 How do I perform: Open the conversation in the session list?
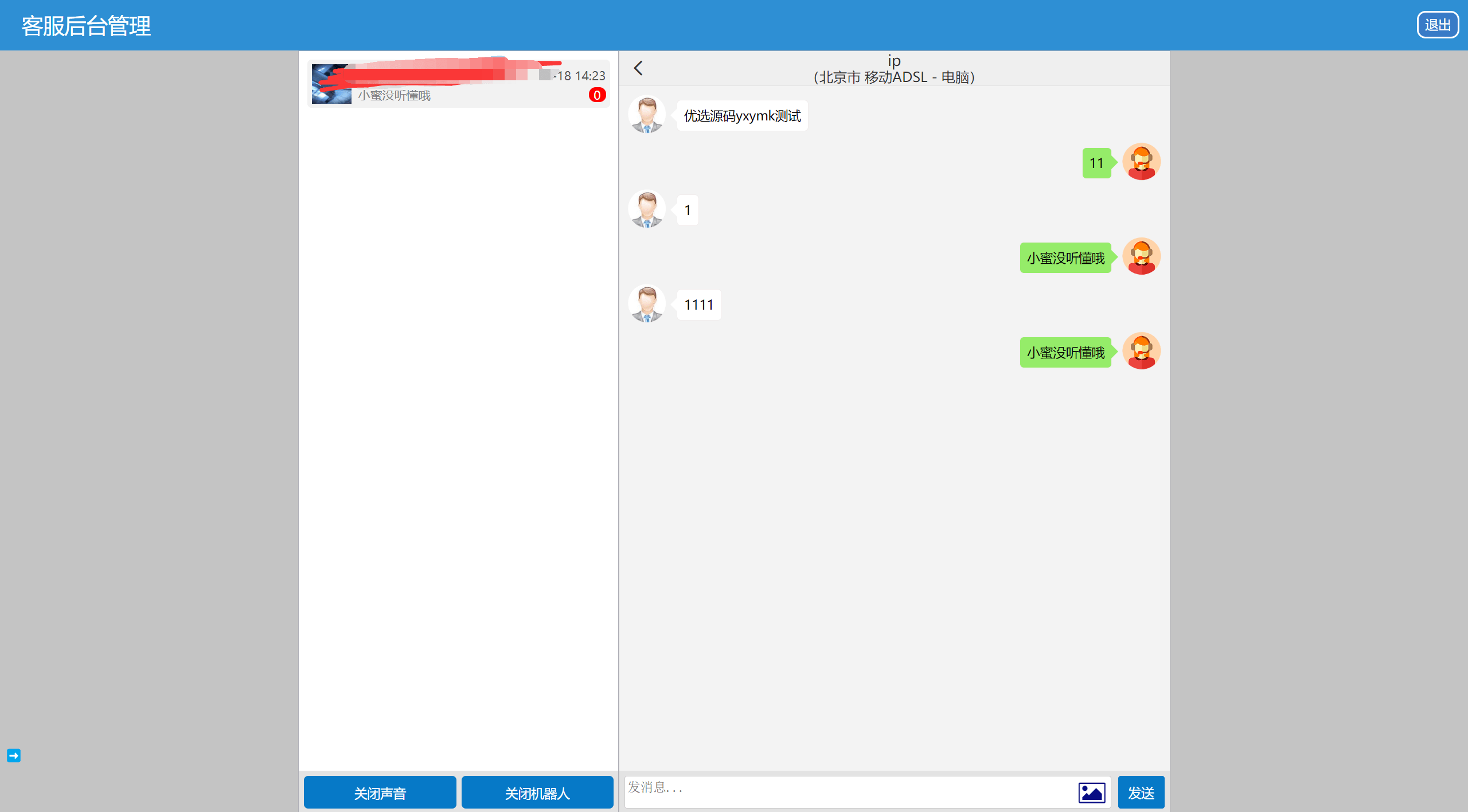[458, 84]
